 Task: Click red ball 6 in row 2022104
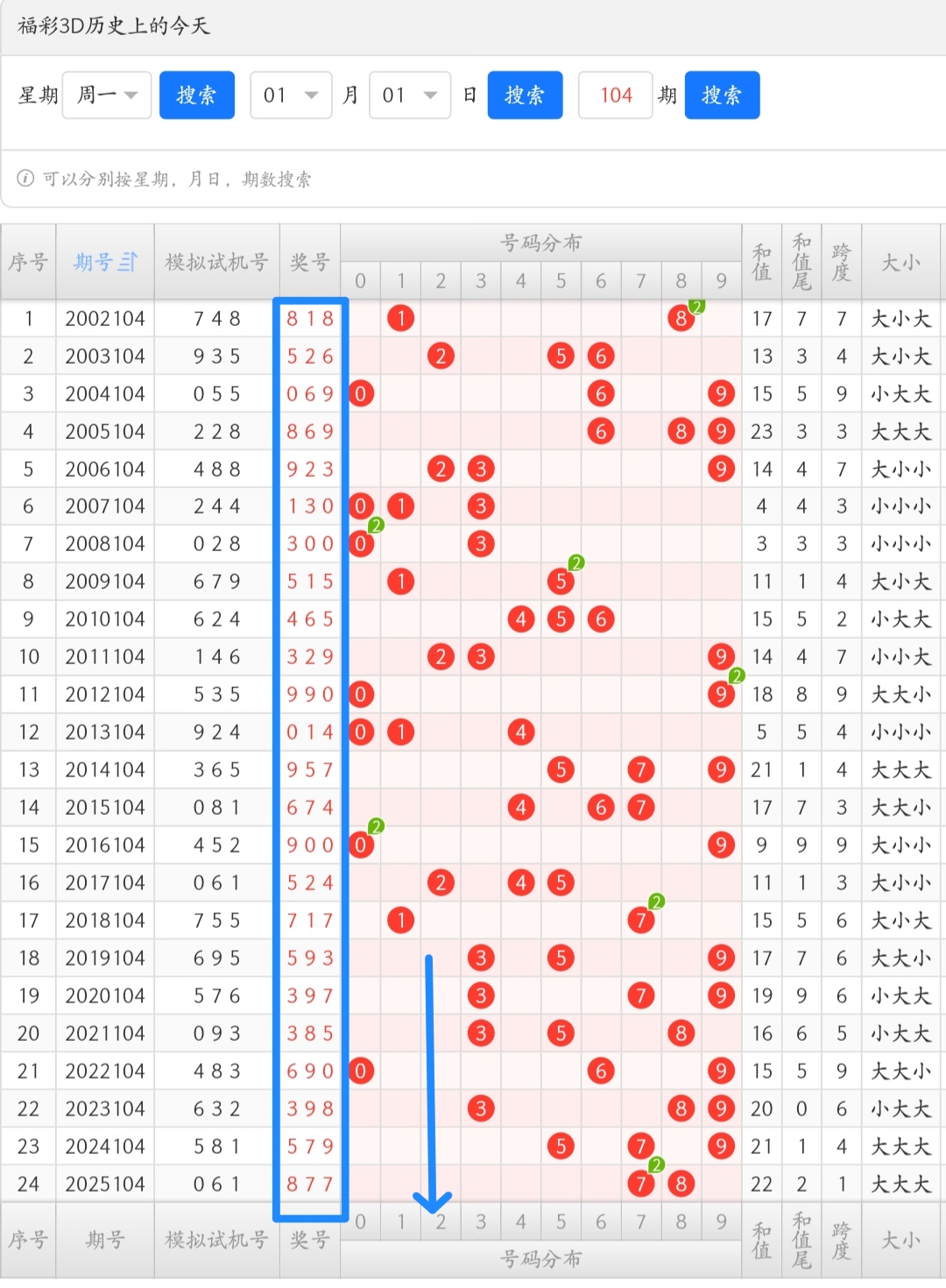(x=601, y=1071)
